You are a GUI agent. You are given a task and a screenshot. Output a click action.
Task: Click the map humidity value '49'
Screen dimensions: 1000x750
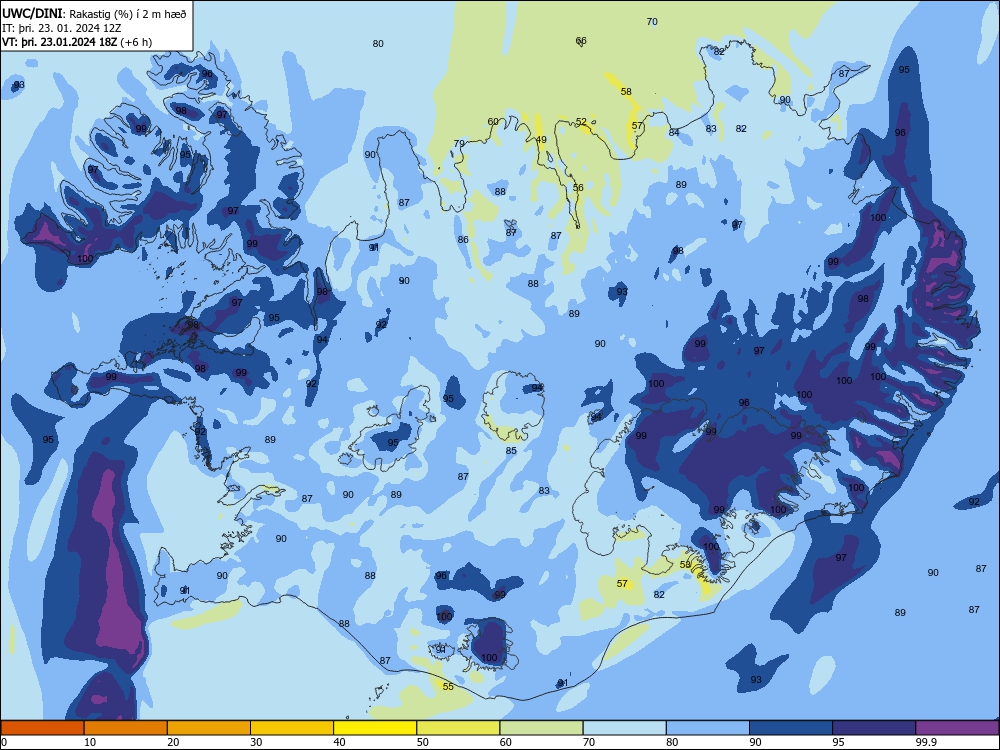(541, 140)
